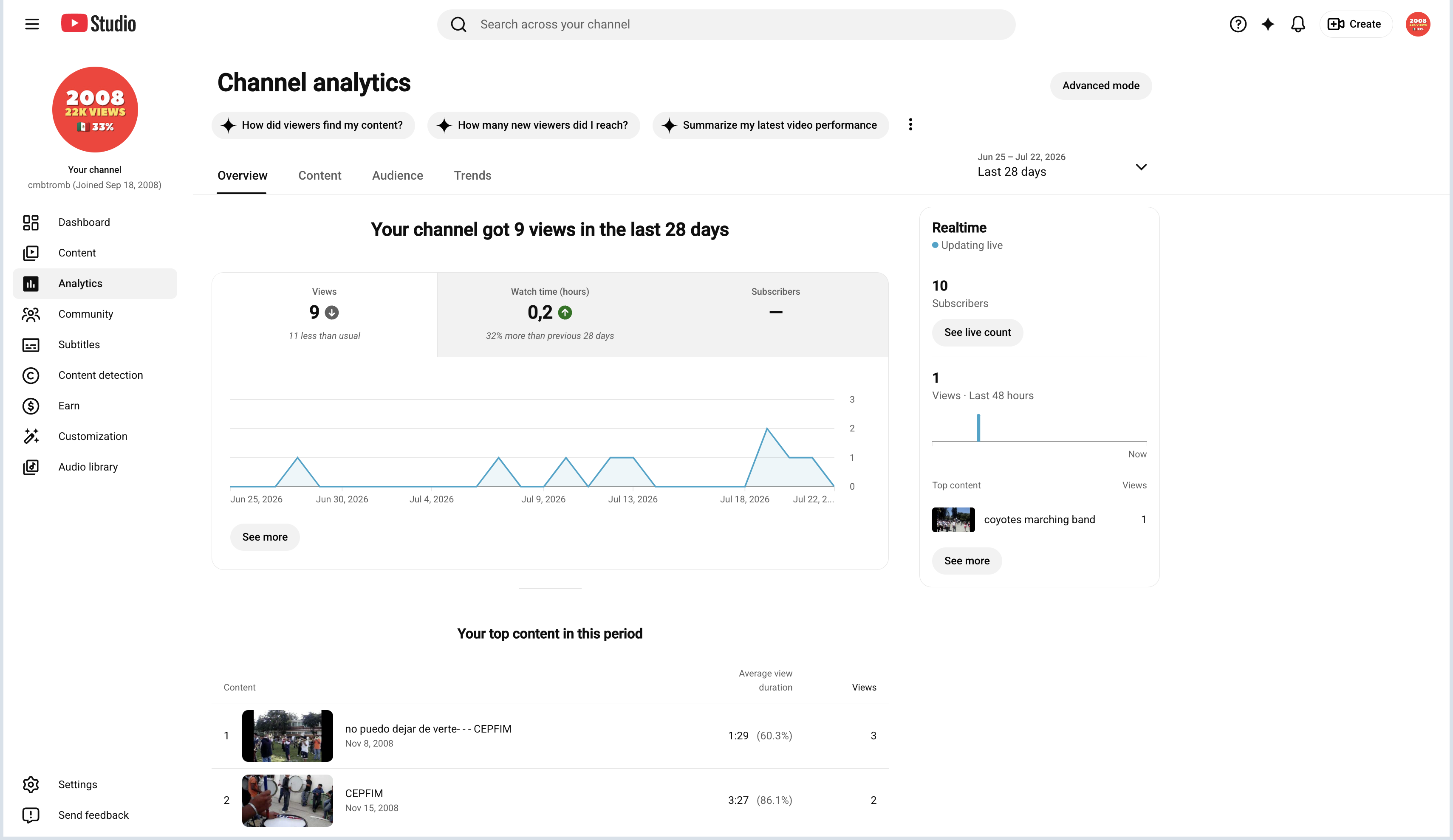Click the Analytics sidebar icon

[x=31, y=284]
